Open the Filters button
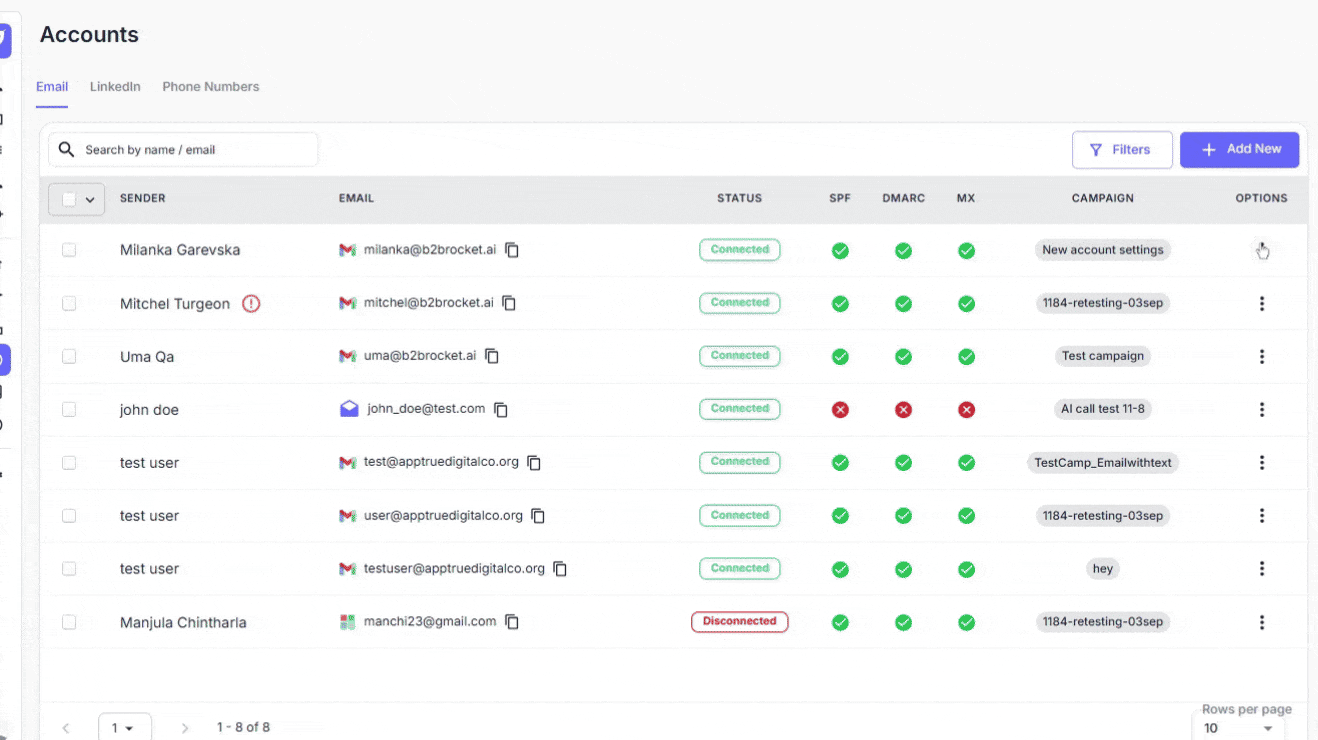Image resolution: width=1318 pixels, height=740 pixels. point(1121,150)
